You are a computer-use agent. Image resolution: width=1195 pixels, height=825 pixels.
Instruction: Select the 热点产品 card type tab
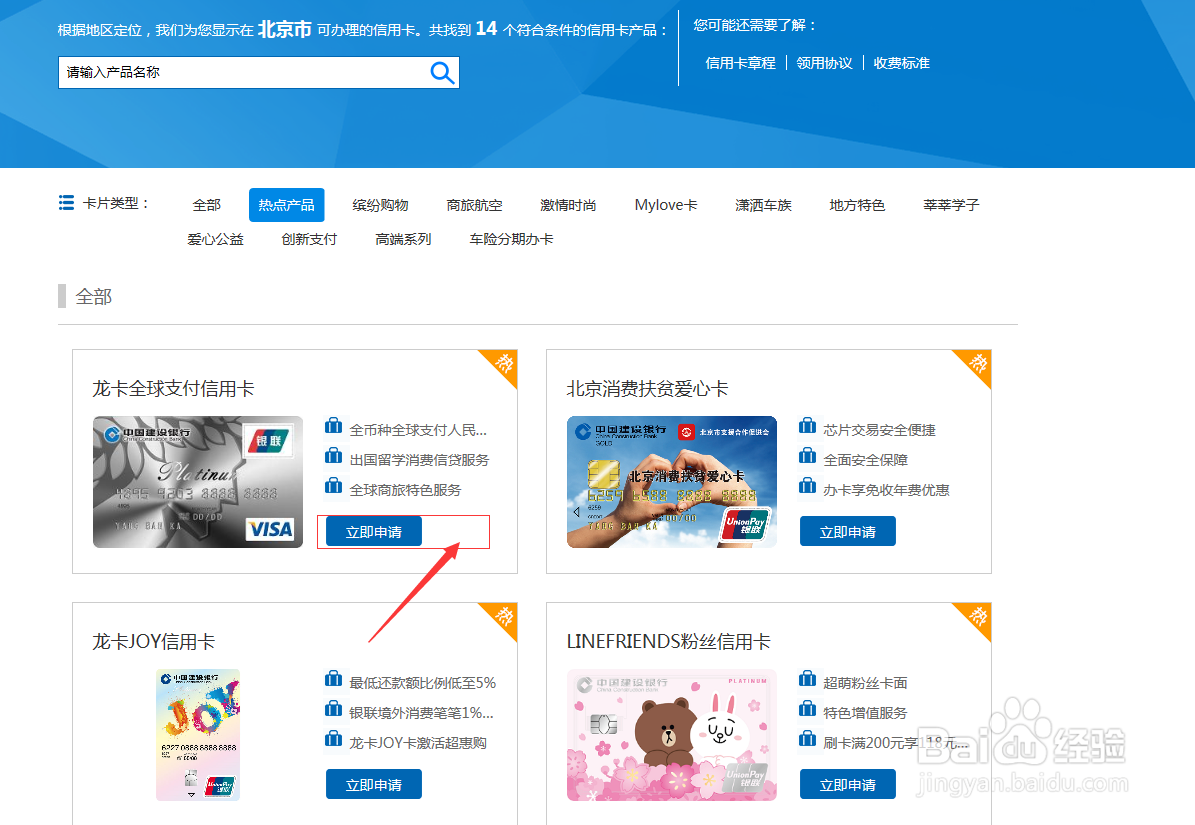point(287,205)
